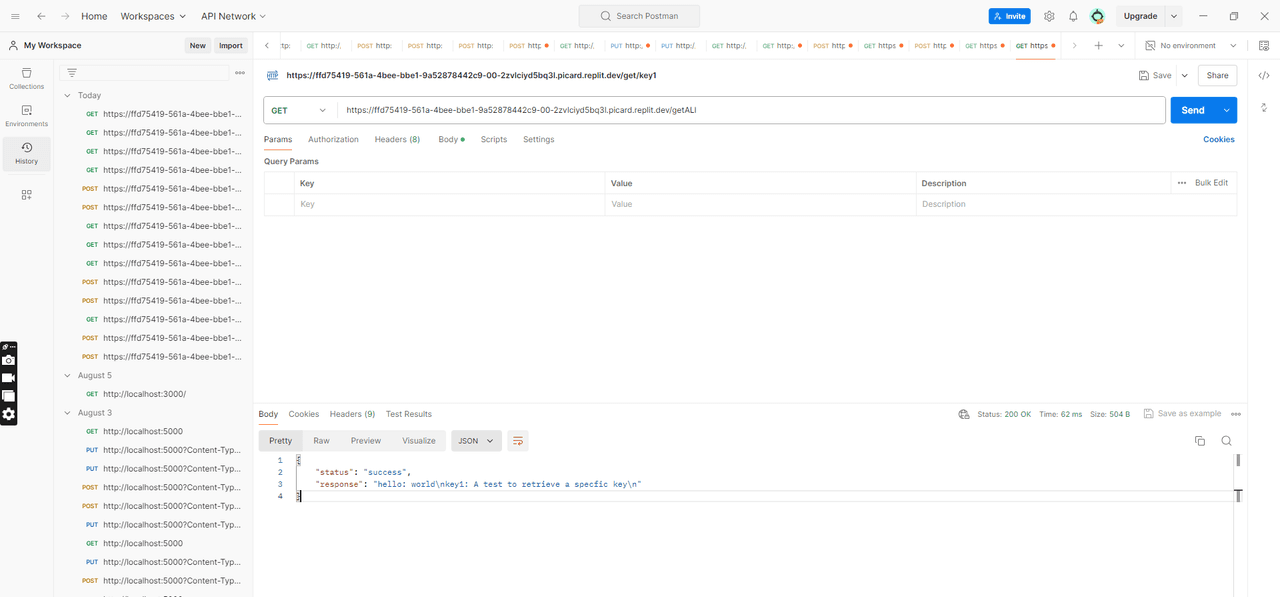Viewport: 1280px width, 597px height.
Task: Click the copy response icon
Action: click(x=1200, y=441)
